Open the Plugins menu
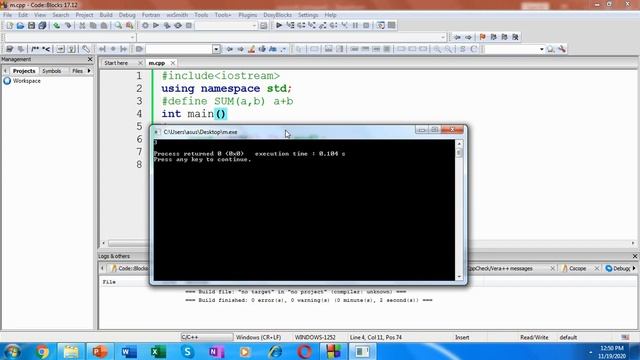The image size is (640, 360). click(247, 15)
